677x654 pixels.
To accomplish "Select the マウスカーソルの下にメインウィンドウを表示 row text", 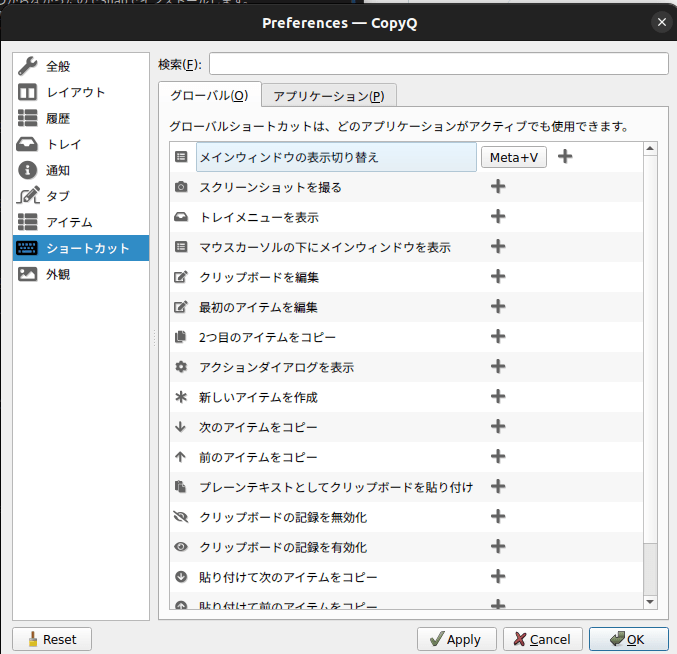I will 325,247.
